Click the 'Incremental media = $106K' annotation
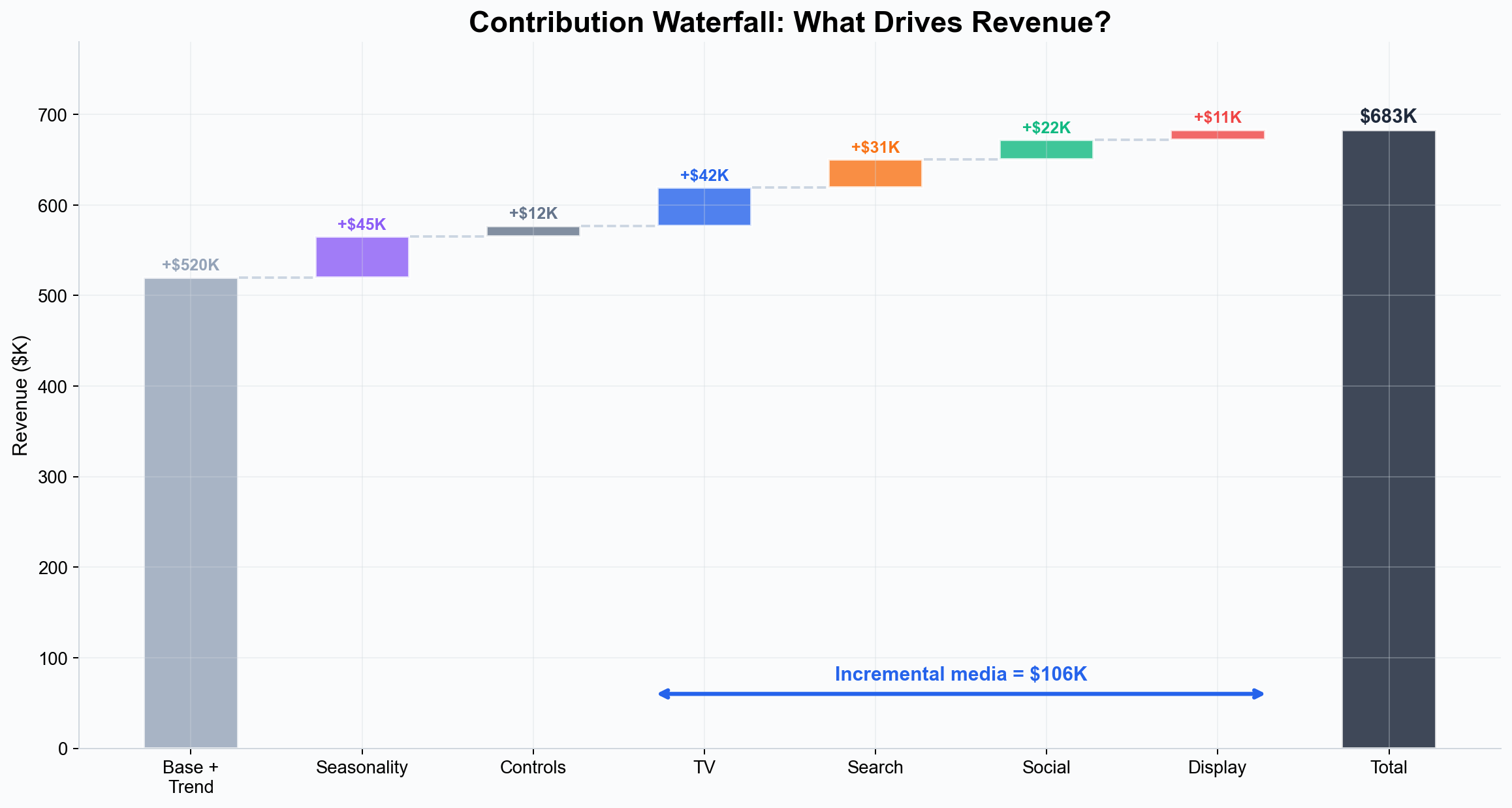Viewport: 1512px width, 808px height. coord(961,674)
